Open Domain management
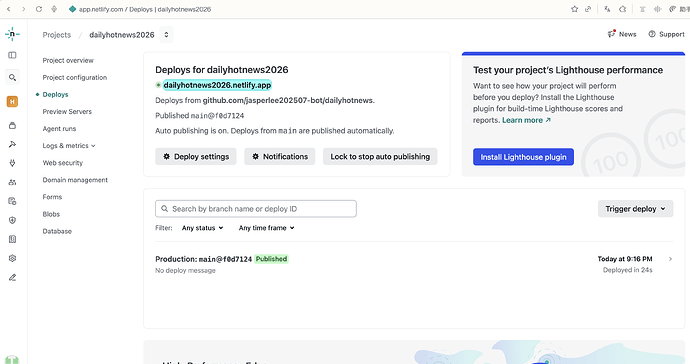 coord(75,180)
